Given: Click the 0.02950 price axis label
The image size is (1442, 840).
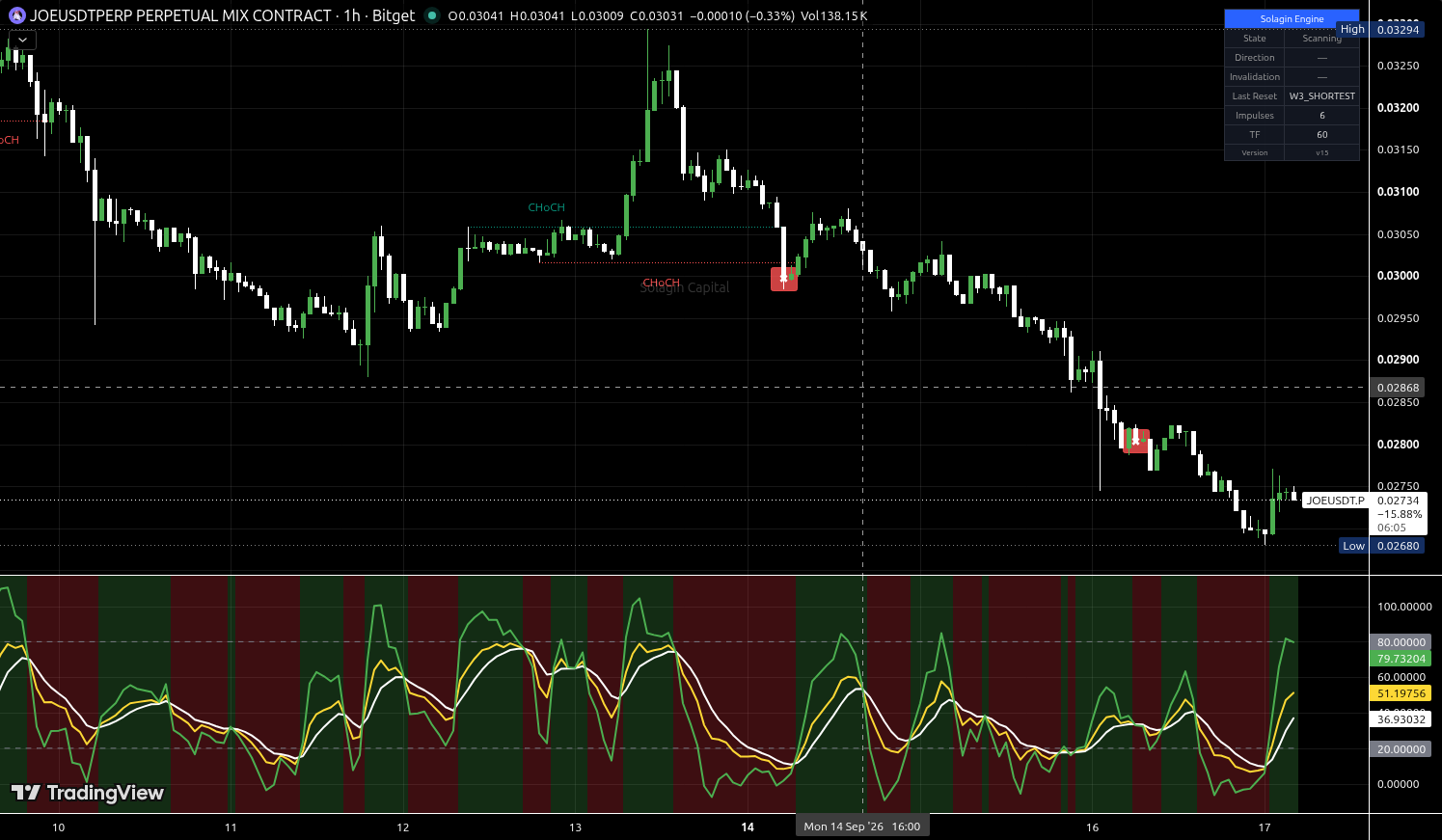Looking at the screenshot, I should tap(1398, 318).
